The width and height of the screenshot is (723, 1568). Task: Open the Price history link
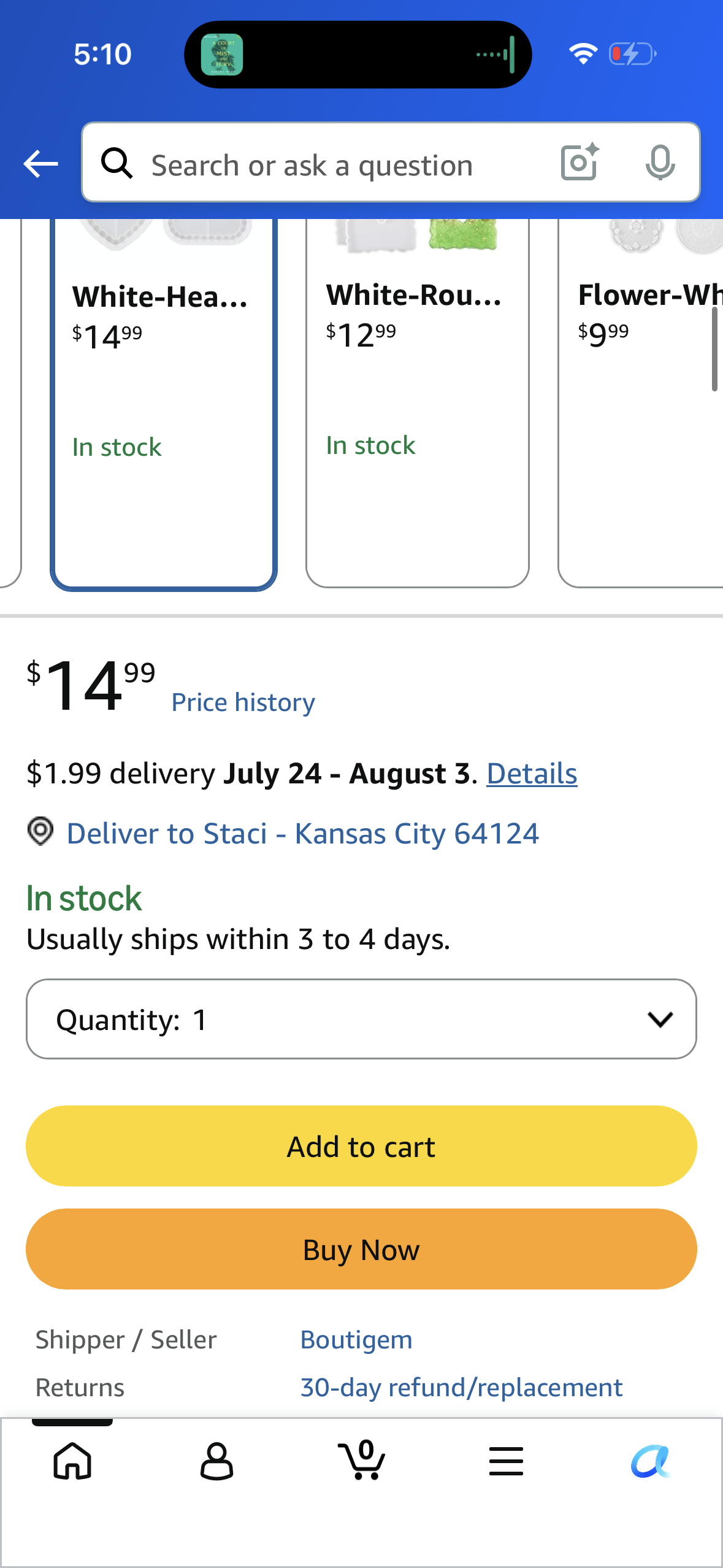click(x=243, y=702)
